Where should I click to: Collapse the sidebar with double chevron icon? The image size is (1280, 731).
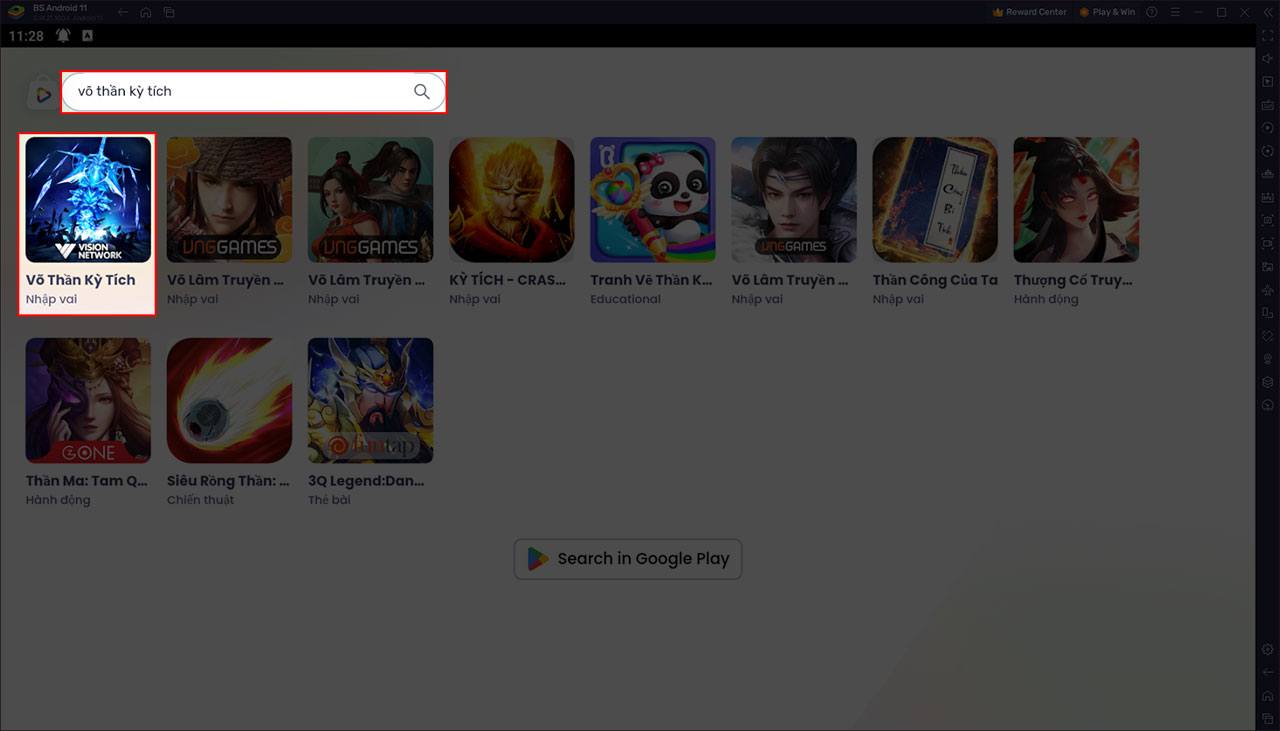[x=1267, y=12]
